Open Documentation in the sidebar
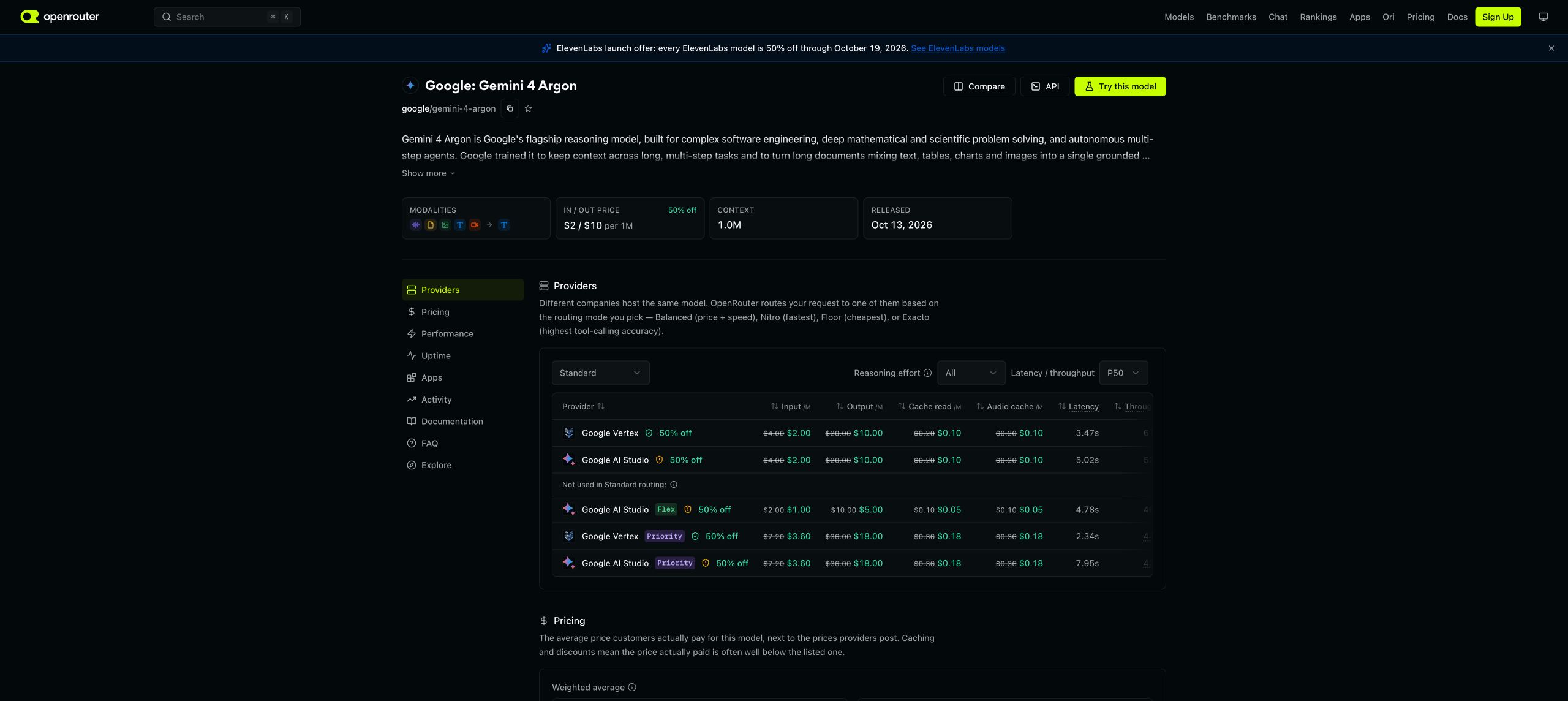Viewport: 1568px width, 701px height. (x=462, y=422)
